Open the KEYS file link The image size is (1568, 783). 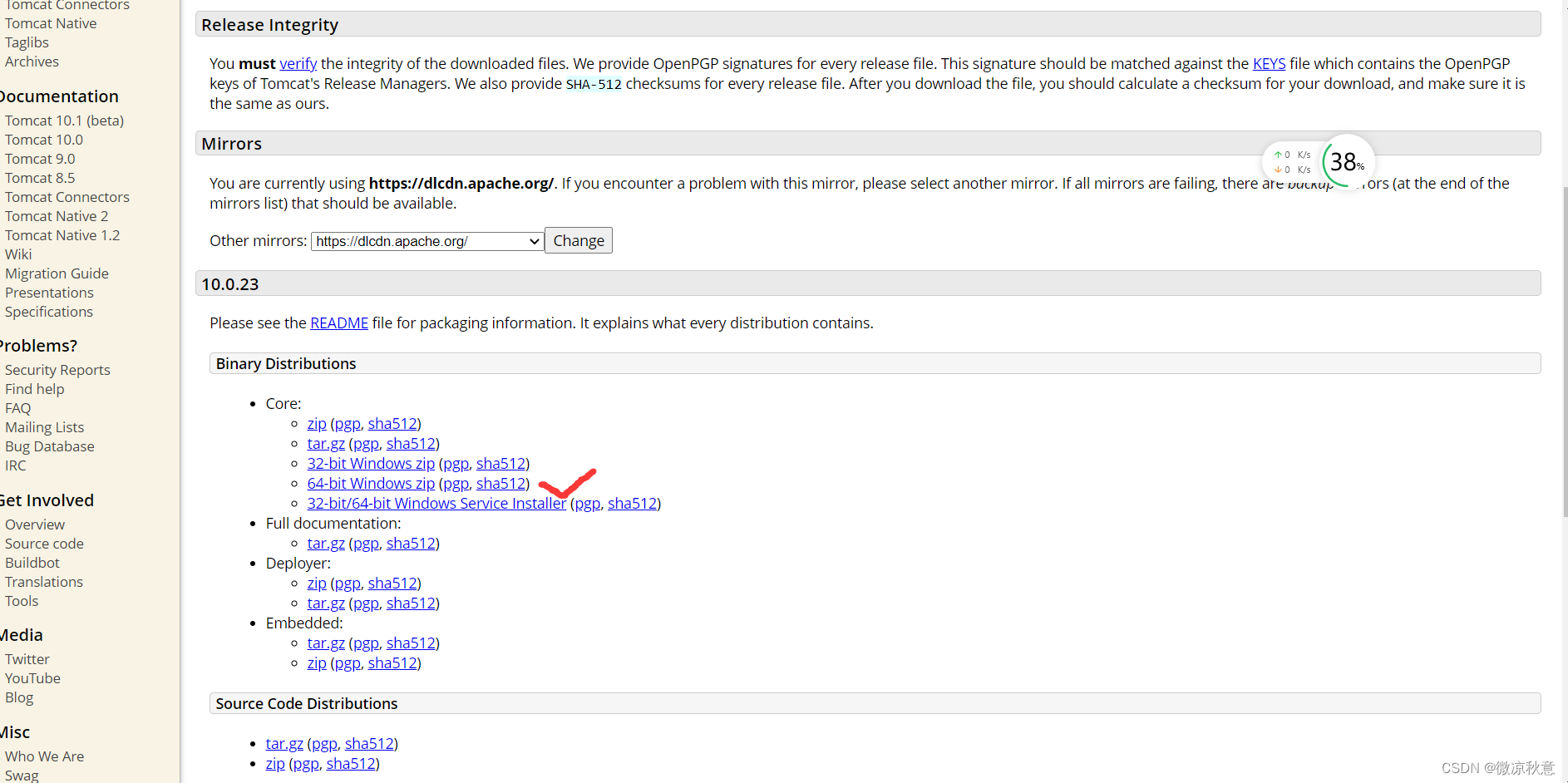point(1269,64)
